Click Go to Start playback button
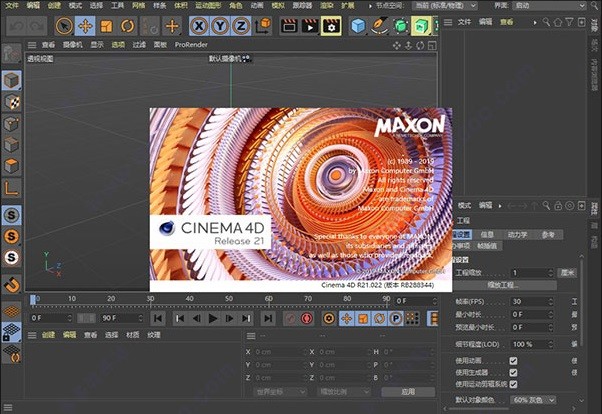This screenshot has width=602, height=414. [158, 318]
